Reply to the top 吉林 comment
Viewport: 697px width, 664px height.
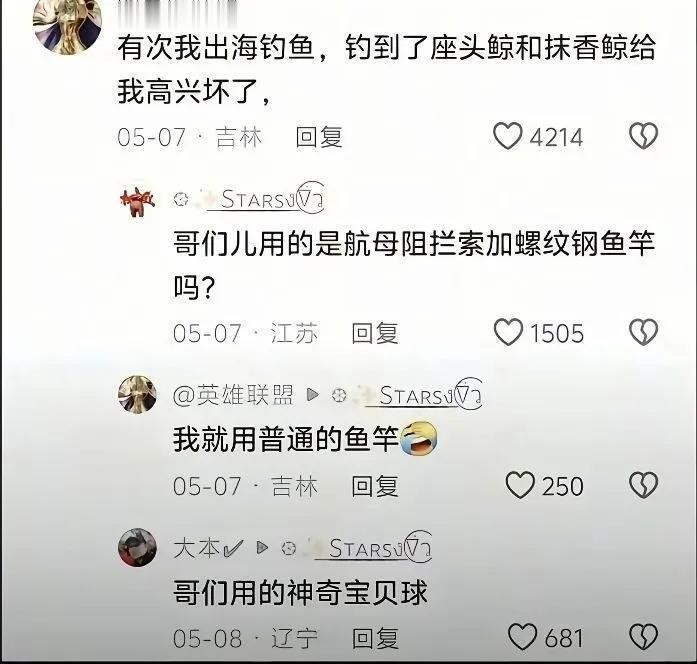(319, 137)
